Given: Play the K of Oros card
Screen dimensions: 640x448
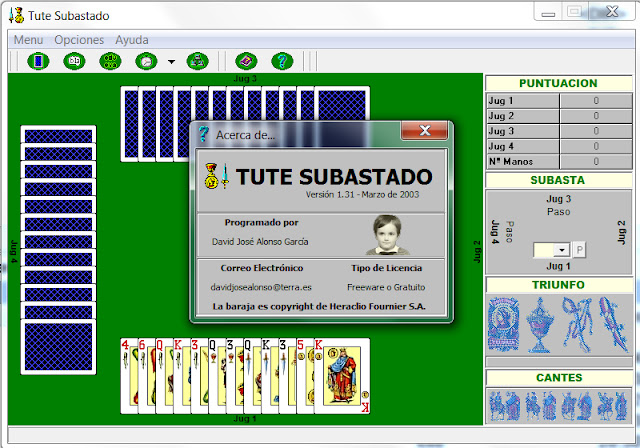Looking at the screenshot, I should (342, 376).
